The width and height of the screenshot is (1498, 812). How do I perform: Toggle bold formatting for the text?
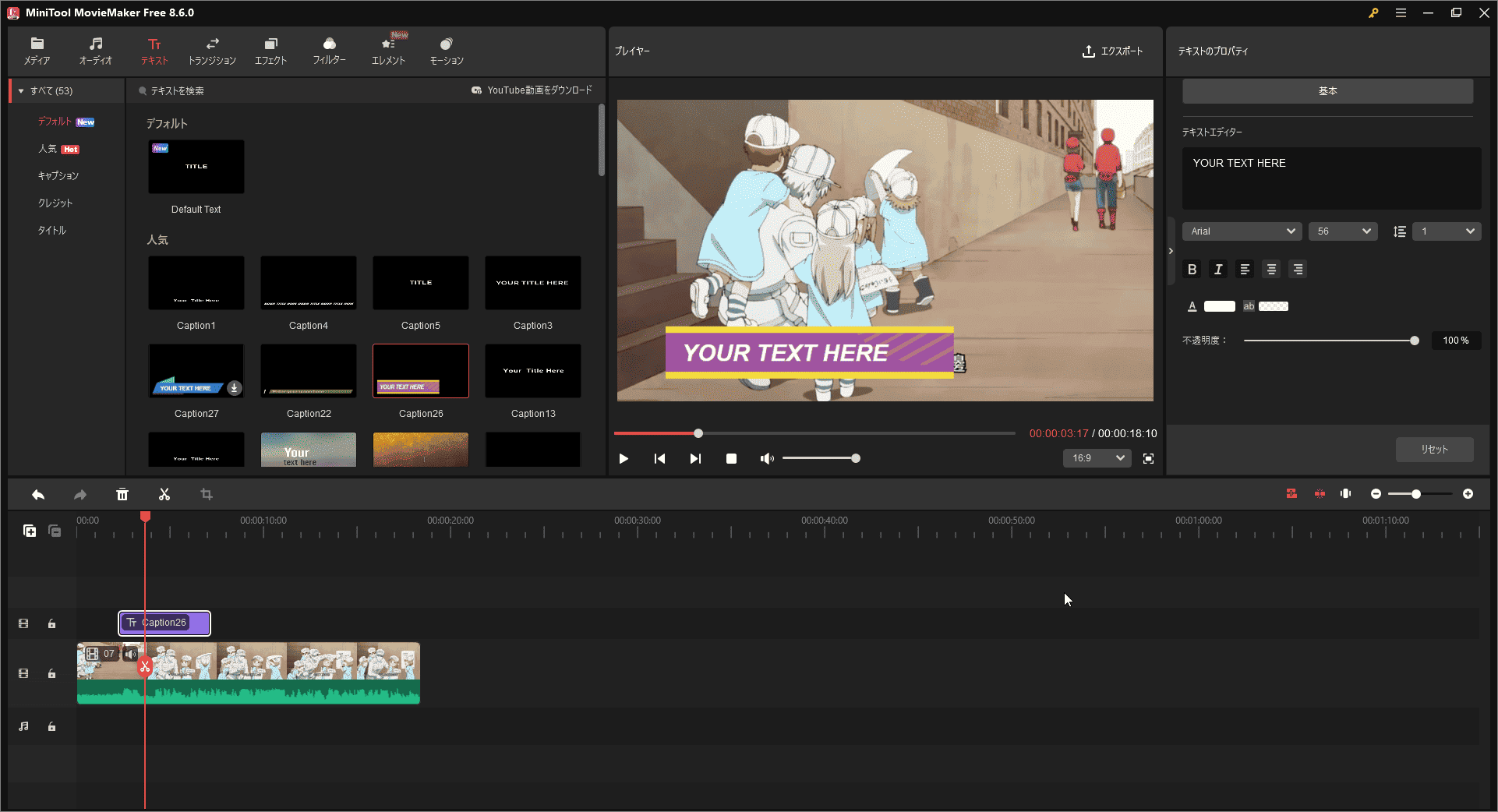click(1192, 269)
